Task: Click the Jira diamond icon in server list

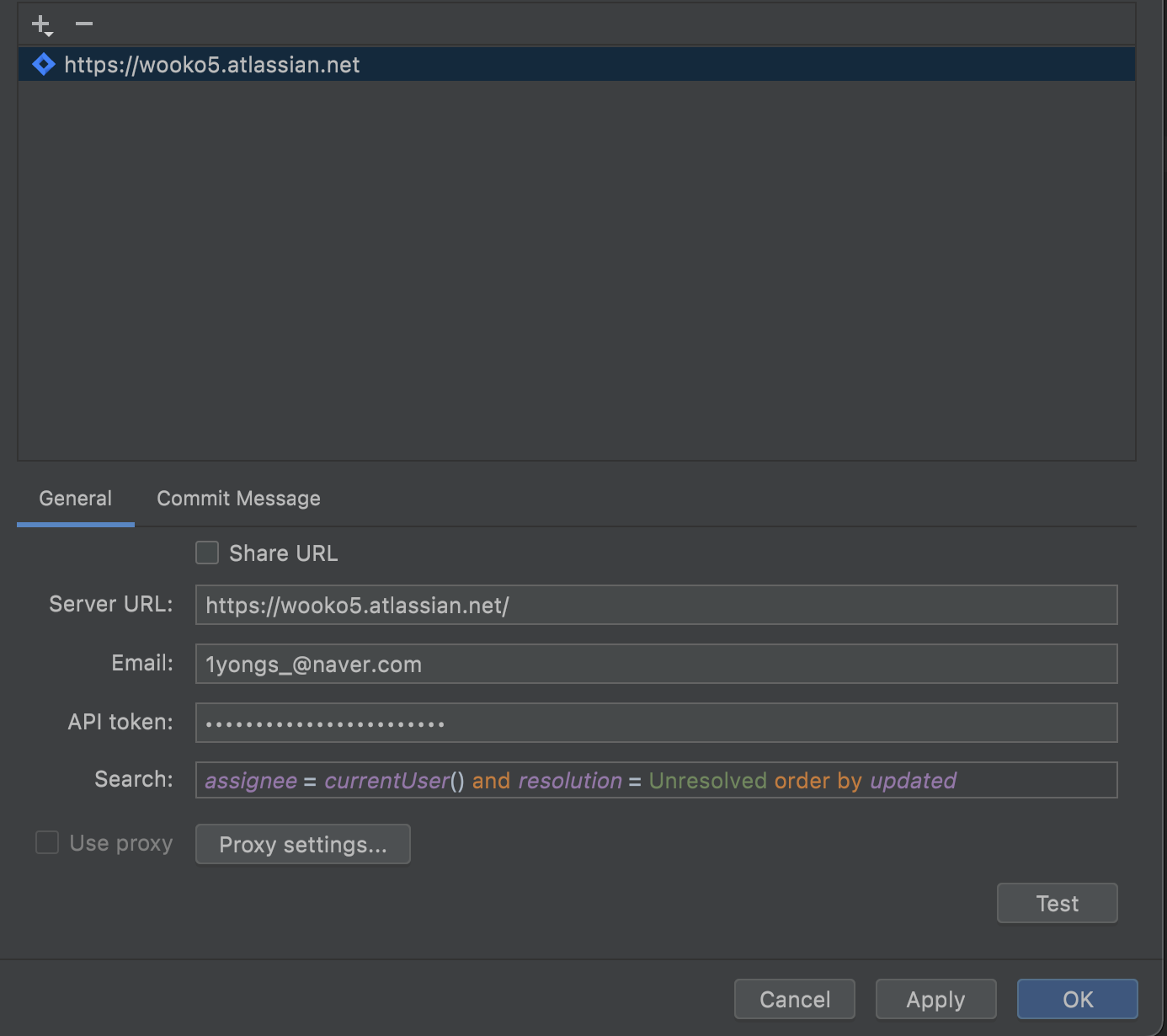Action: coord(44,65)
